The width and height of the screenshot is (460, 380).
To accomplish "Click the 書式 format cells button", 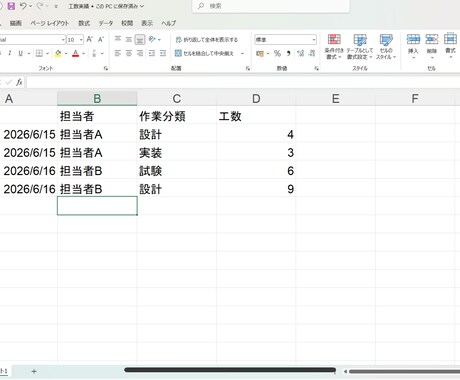I will click(x=450, y=46).
